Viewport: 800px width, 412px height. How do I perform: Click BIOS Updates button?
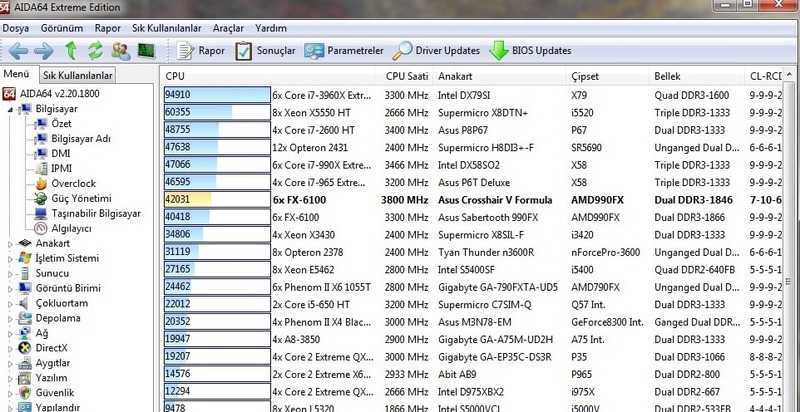tap(530, 50)
